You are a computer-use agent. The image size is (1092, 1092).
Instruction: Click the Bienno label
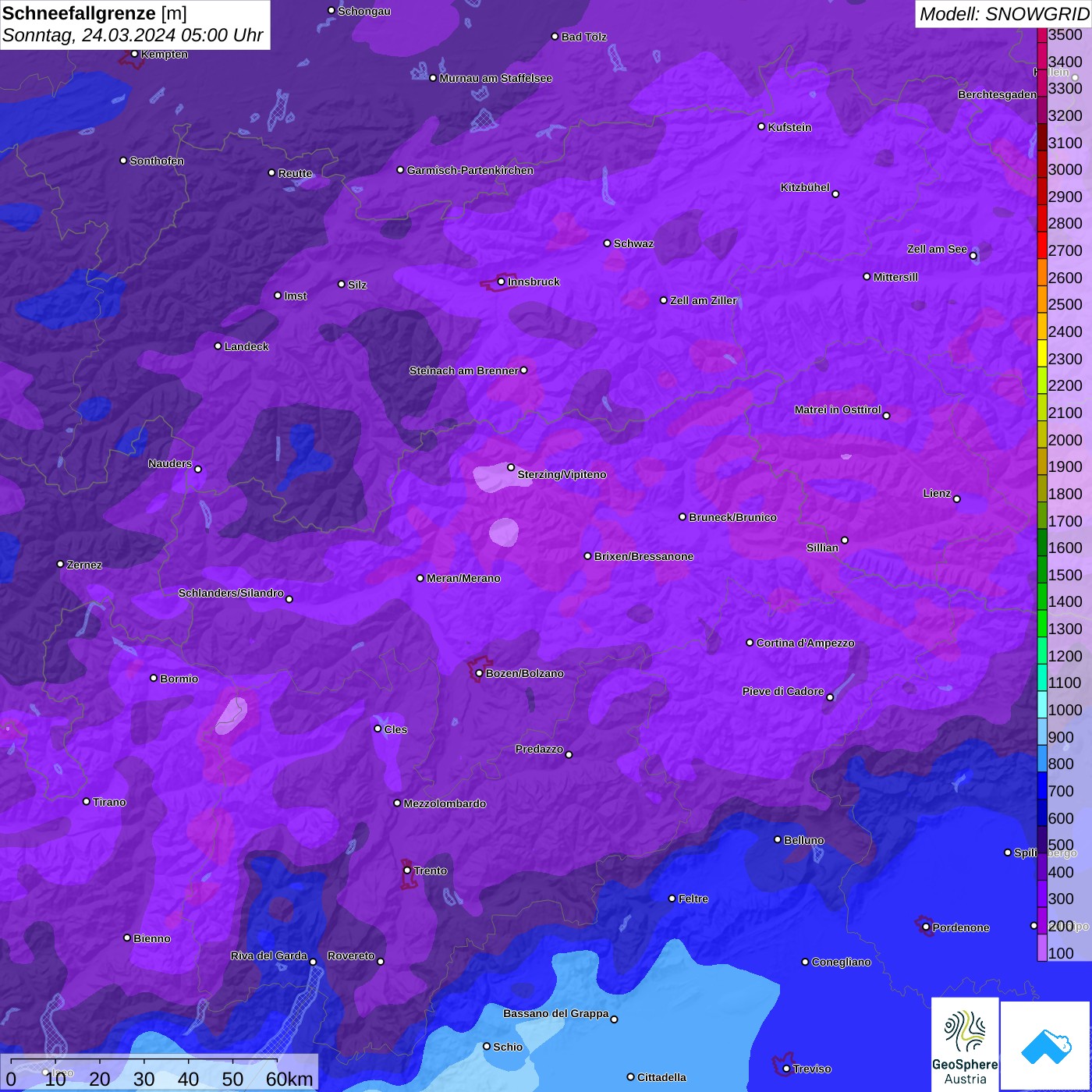tap(152, 938)
